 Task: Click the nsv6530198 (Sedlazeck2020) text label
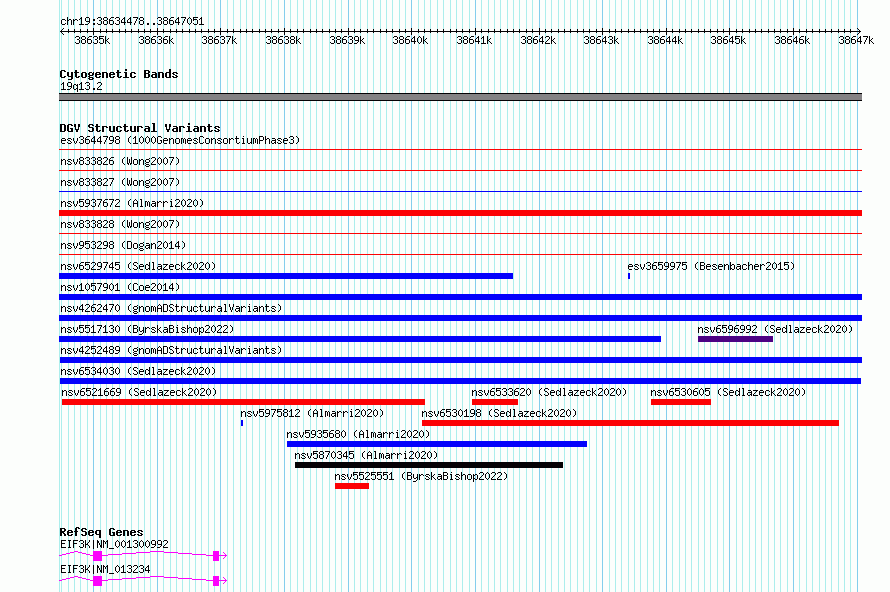499,413
